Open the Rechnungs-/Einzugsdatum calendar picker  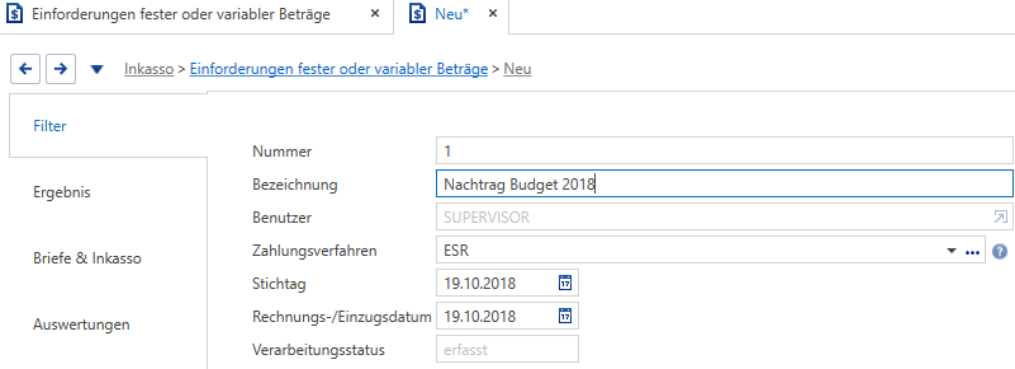565,316
